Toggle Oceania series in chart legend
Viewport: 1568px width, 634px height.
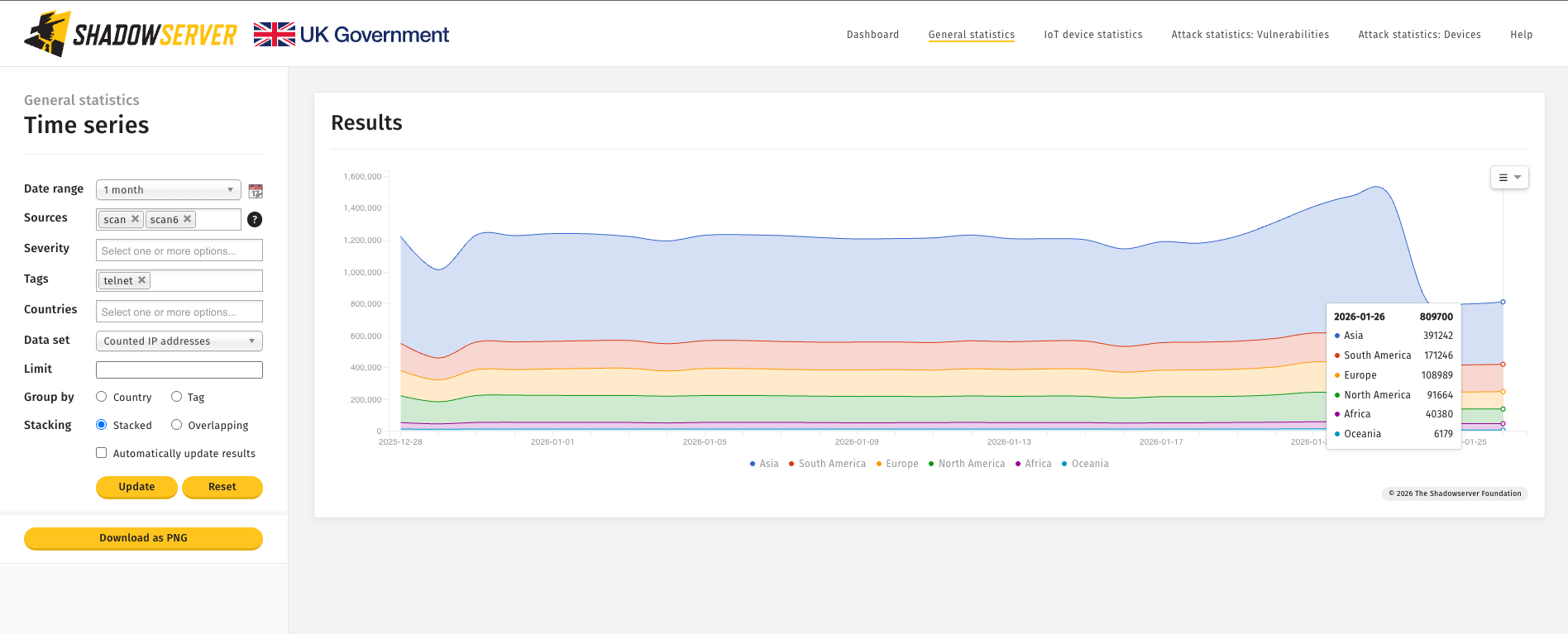point(1085,464)
